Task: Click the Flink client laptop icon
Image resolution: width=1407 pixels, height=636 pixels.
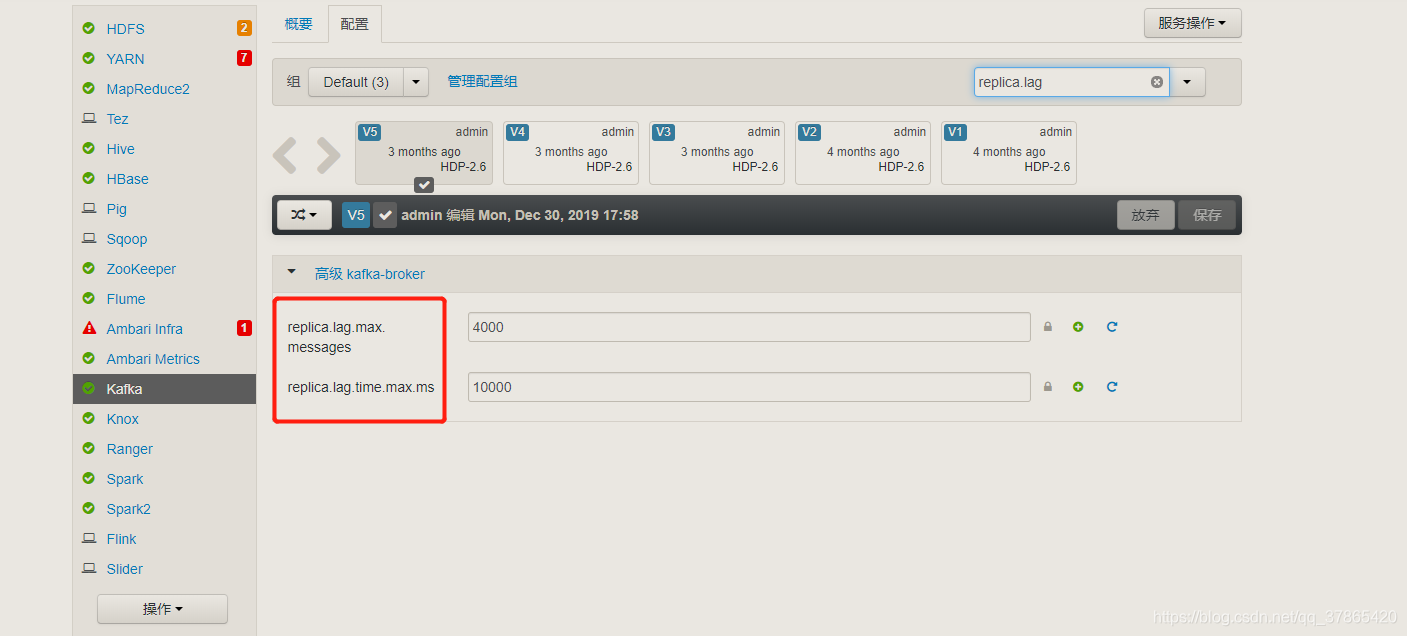Action: tap(89, 539)
